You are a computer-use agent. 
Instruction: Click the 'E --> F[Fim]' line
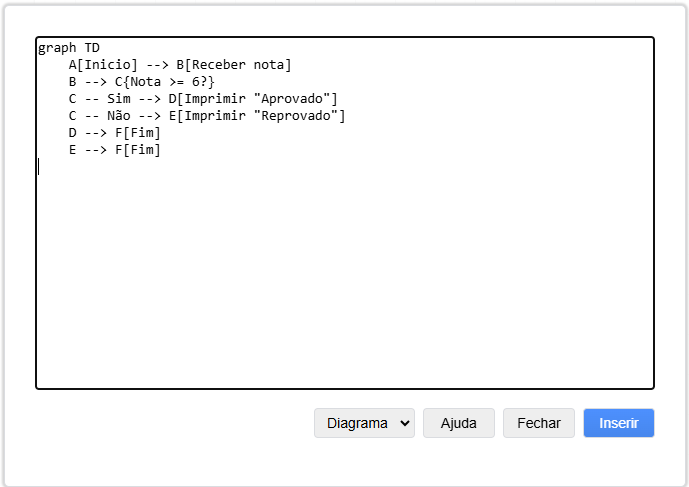coord(114,150)
